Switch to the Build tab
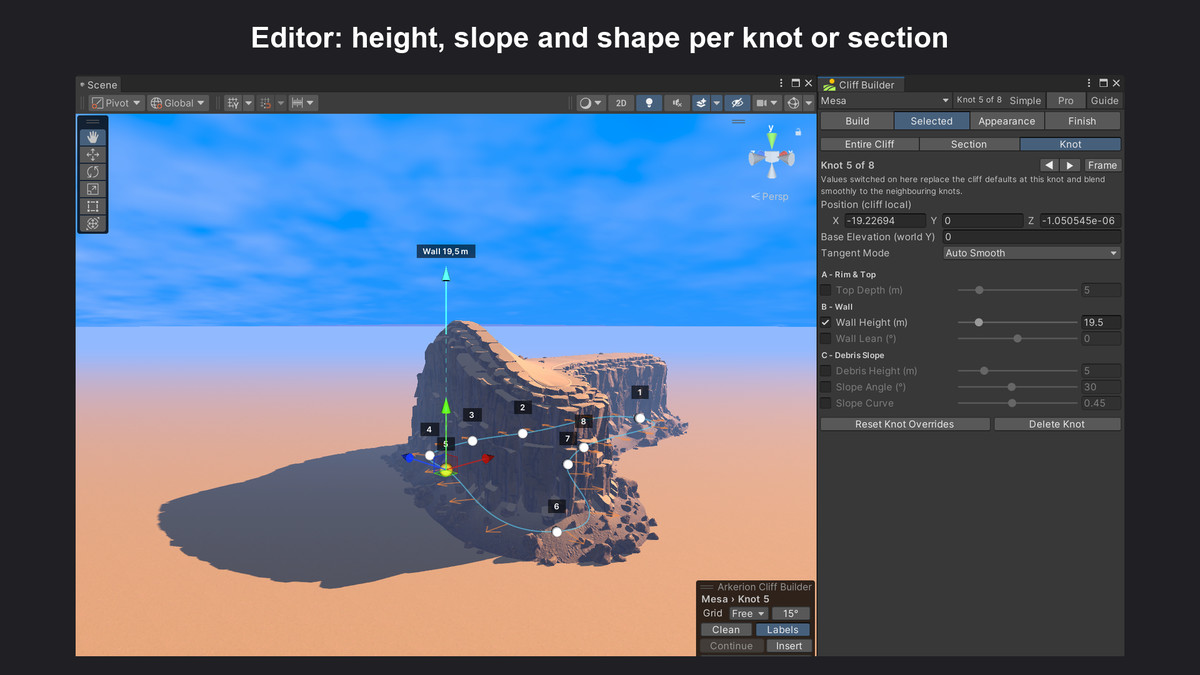Screen dimensions: 1200x675 (857, 121)
